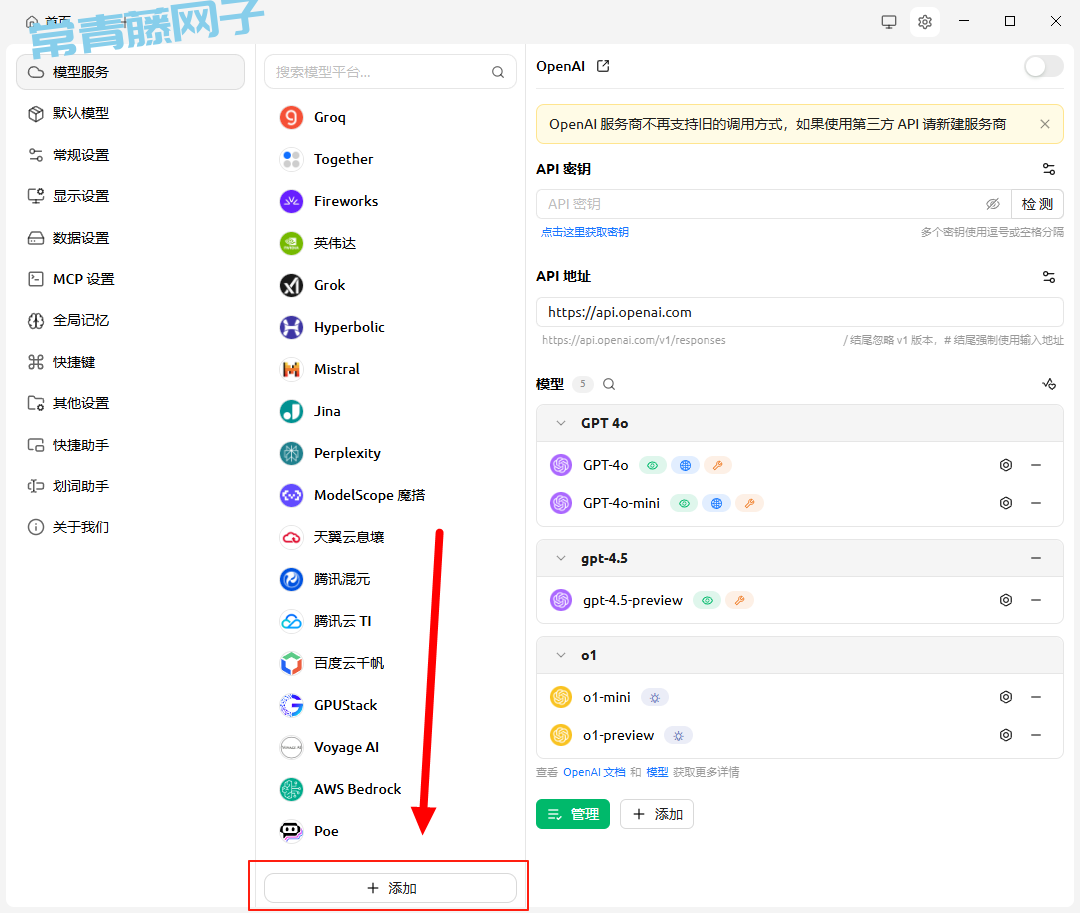Select ModelScope 魔搭 in provider list
The image size is (1080, 913).
coord(391,496)
